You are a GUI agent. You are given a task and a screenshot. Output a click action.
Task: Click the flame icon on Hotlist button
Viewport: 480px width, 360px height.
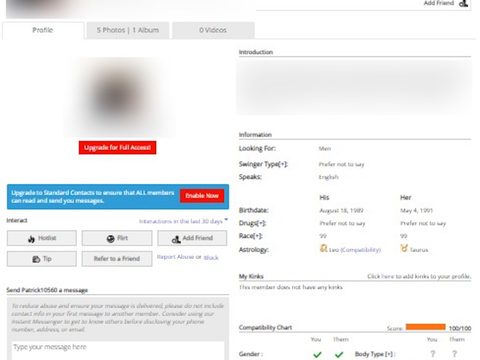31,239
